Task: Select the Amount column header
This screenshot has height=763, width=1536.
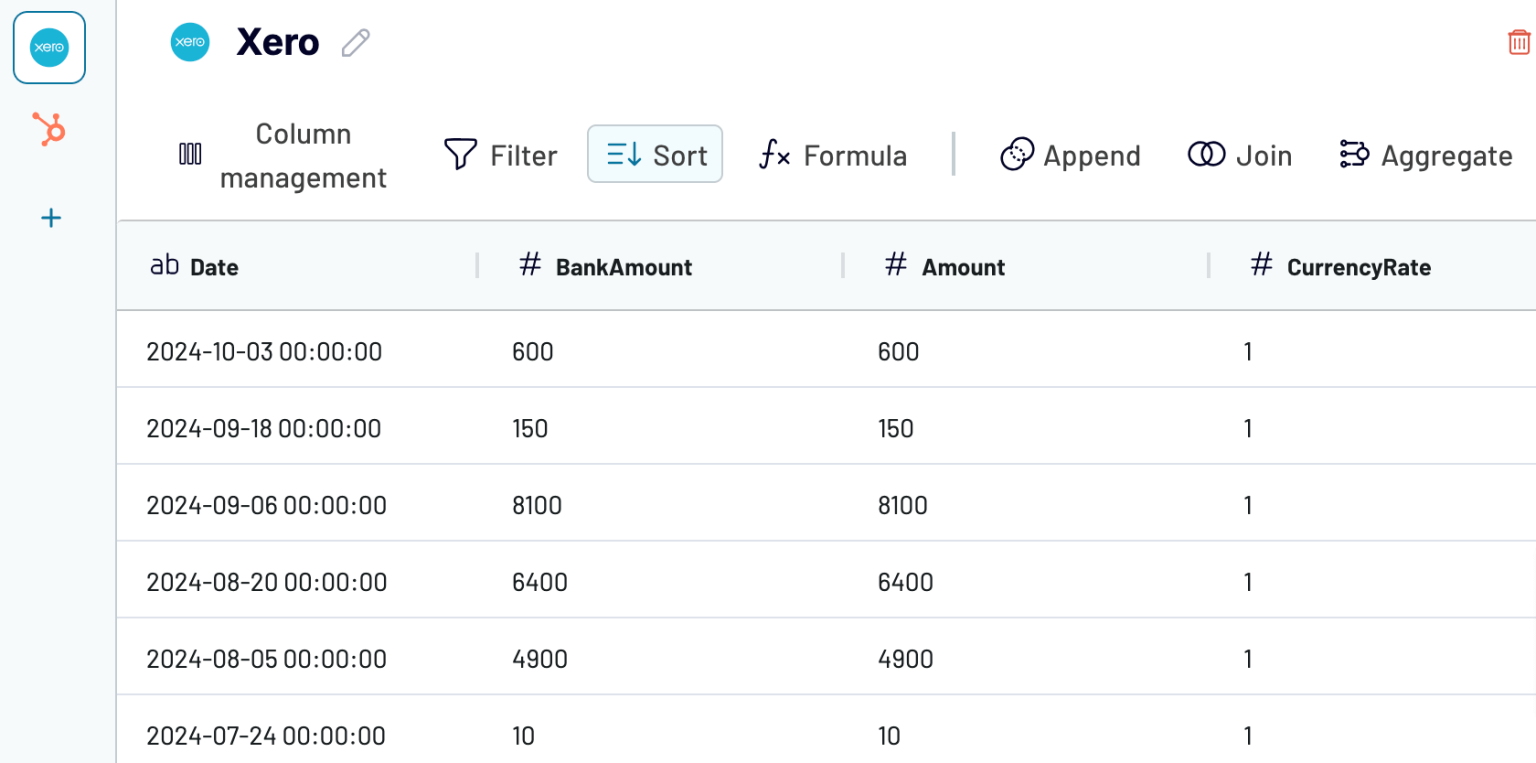Action: click(963, 267)
